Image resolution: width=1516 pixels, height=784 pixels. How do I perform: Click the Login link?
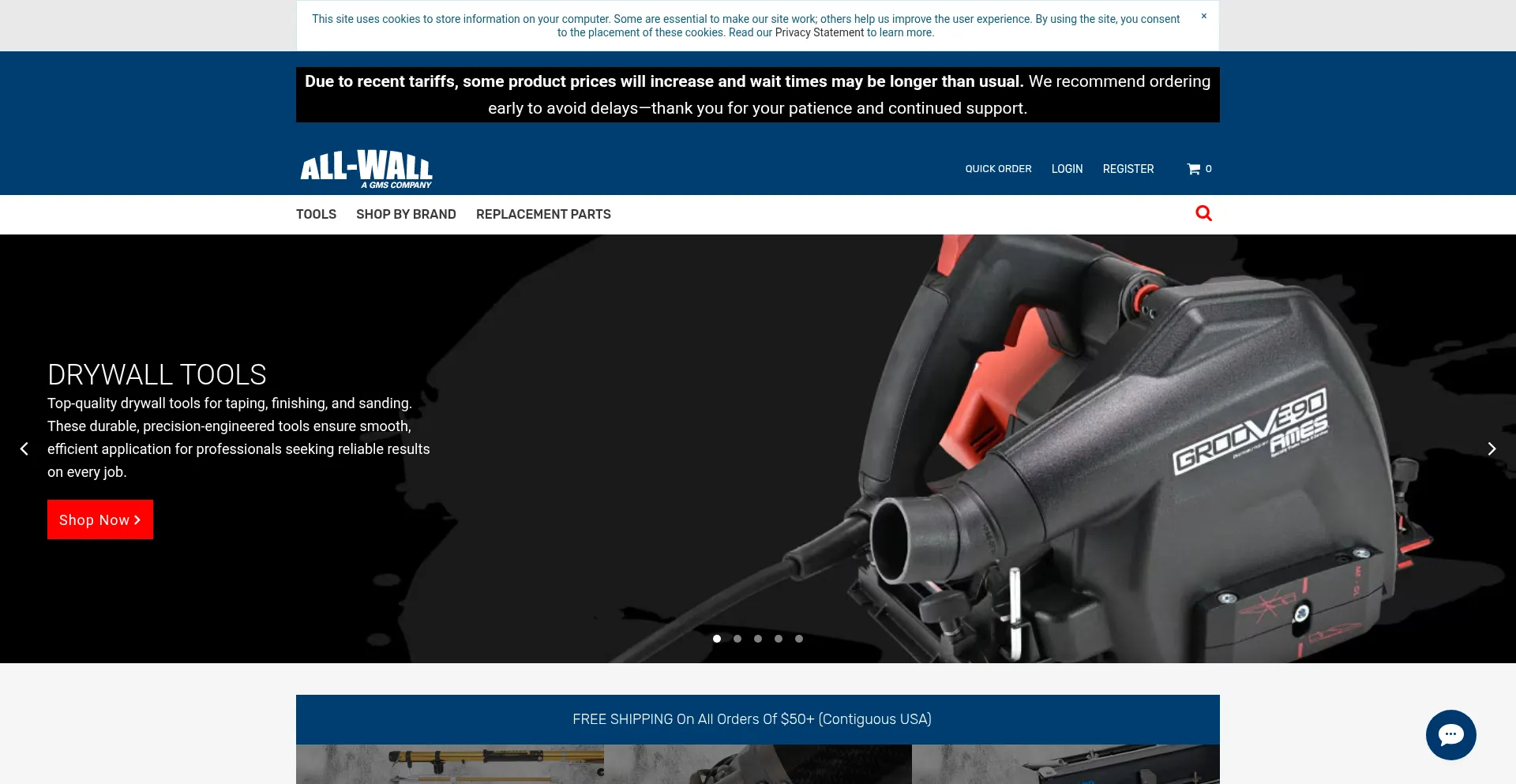click(1067, 169)
